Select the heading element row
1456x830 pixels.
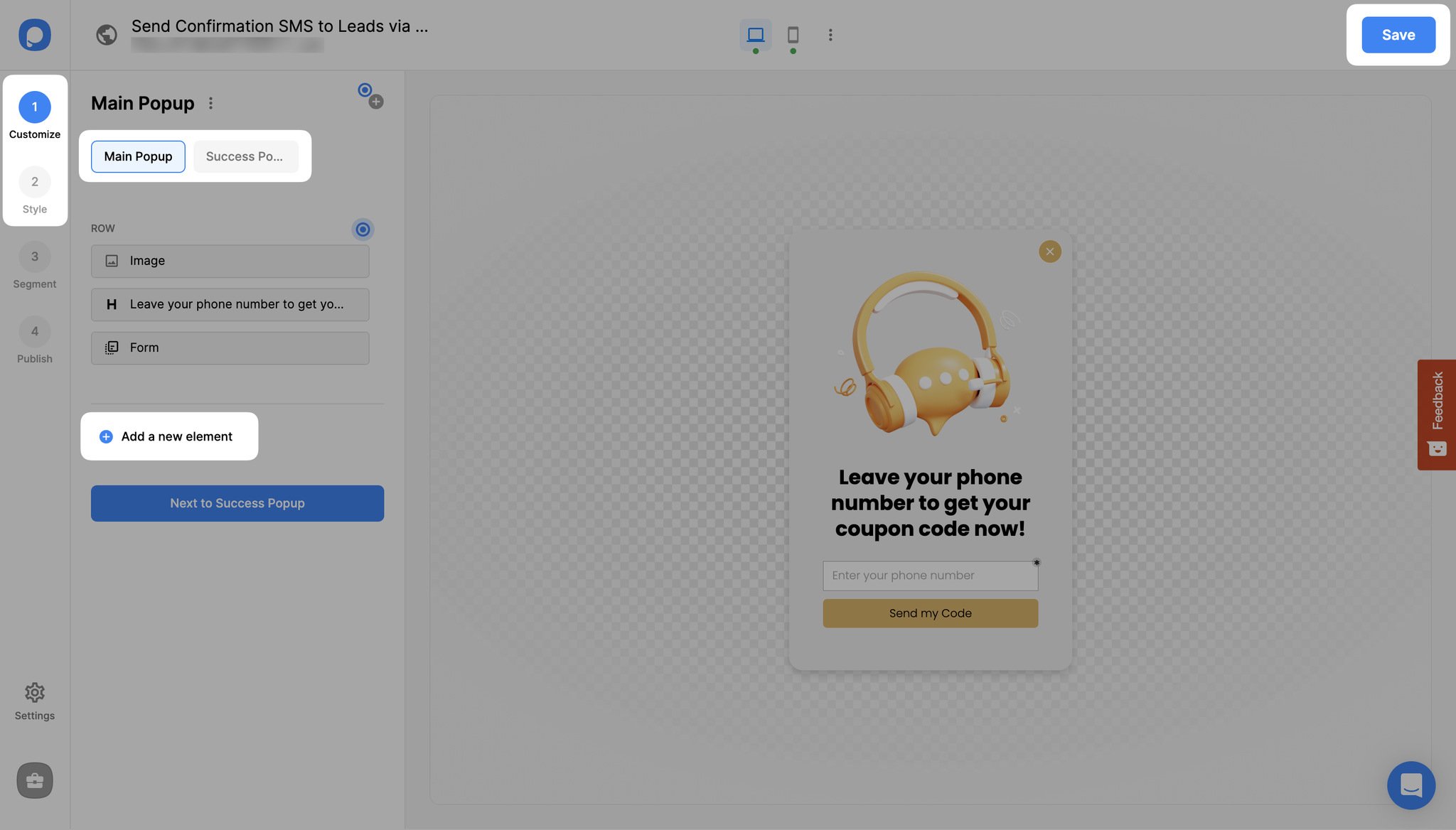point(230,304)
